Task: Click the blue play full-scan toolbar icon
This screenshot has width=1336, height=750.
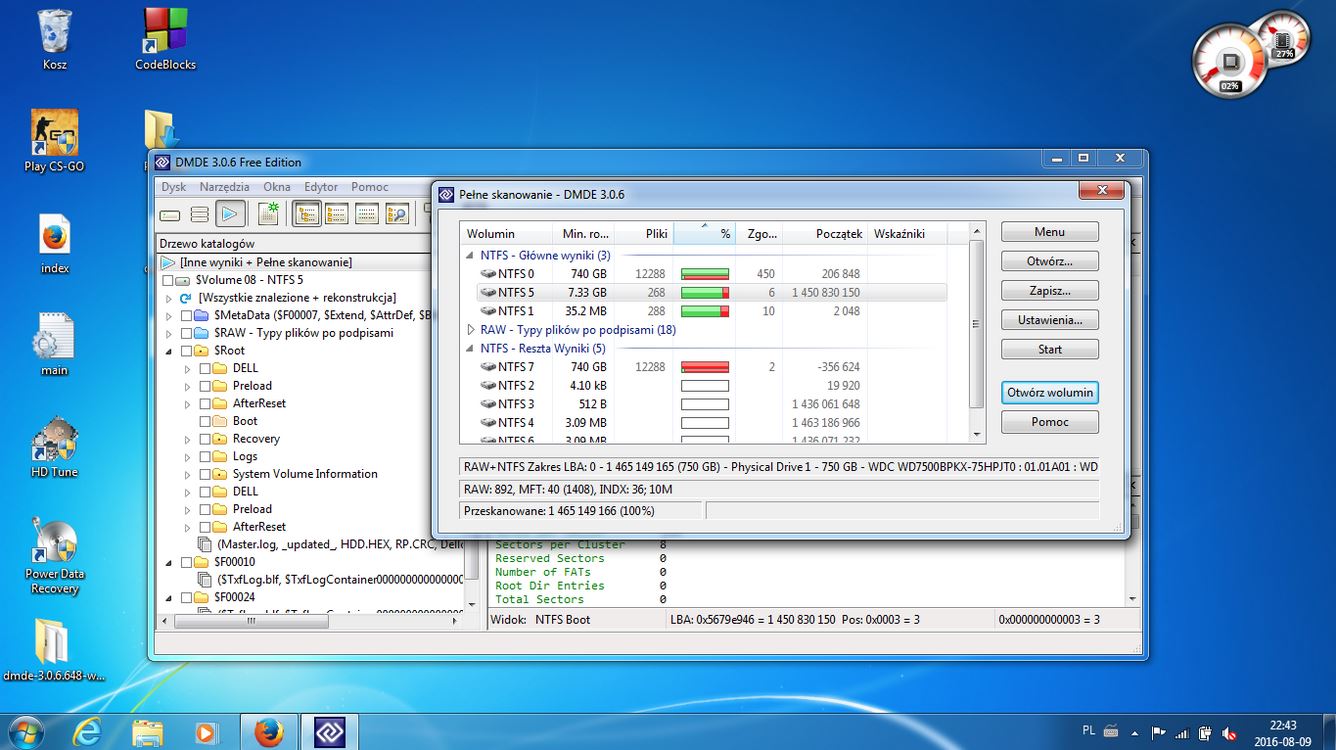Action: point(230,214)
